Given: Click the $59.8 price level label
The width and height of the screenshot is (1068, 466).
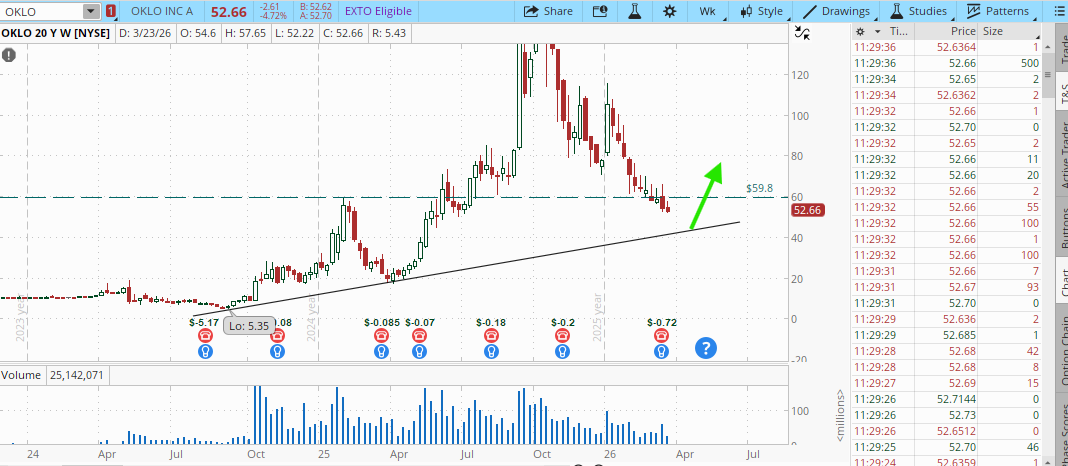Looking at the screenshot, I should 759,188.
